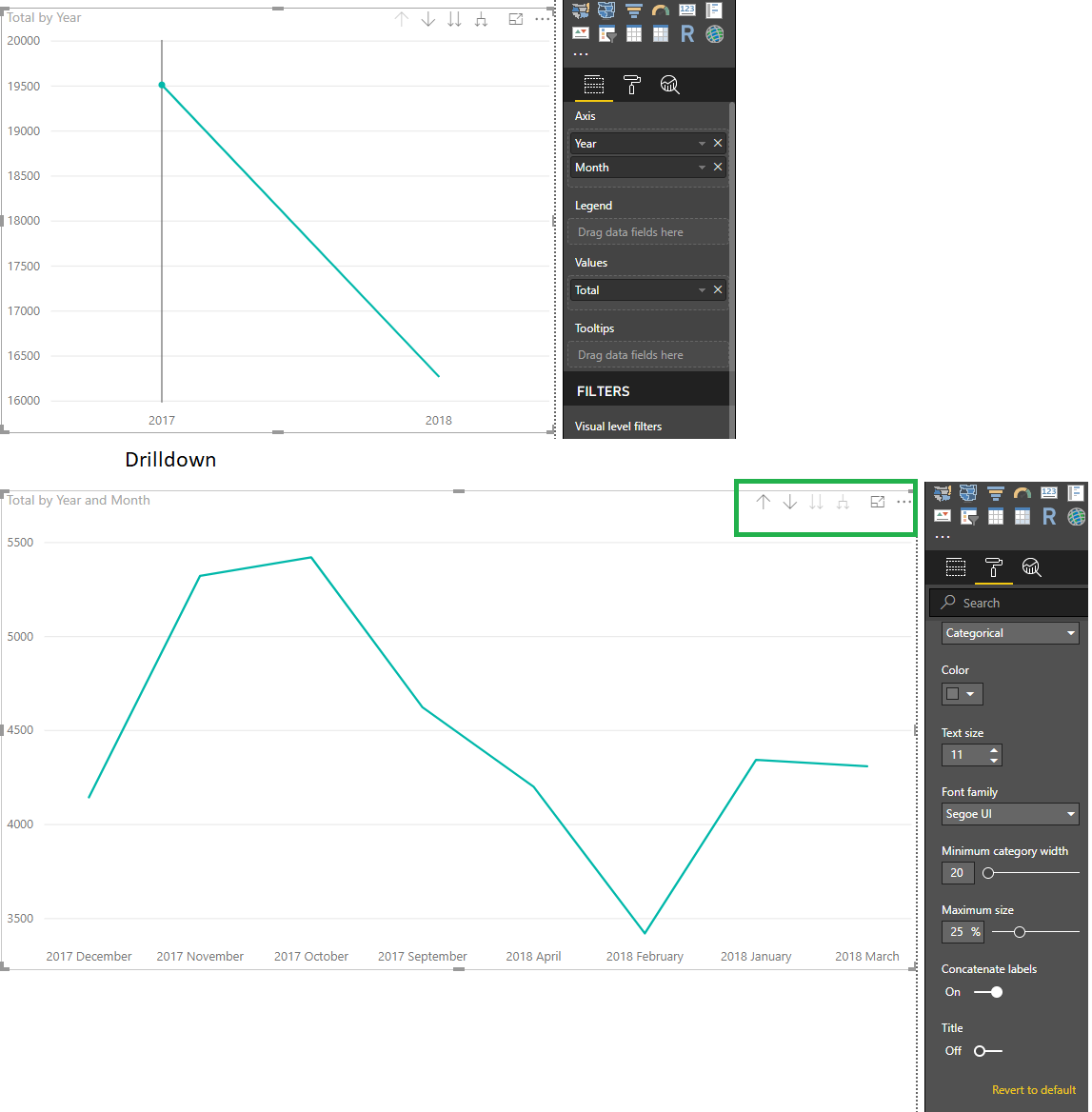
Task: Select Gauge visual in upper pane
Action: [660, 10]
